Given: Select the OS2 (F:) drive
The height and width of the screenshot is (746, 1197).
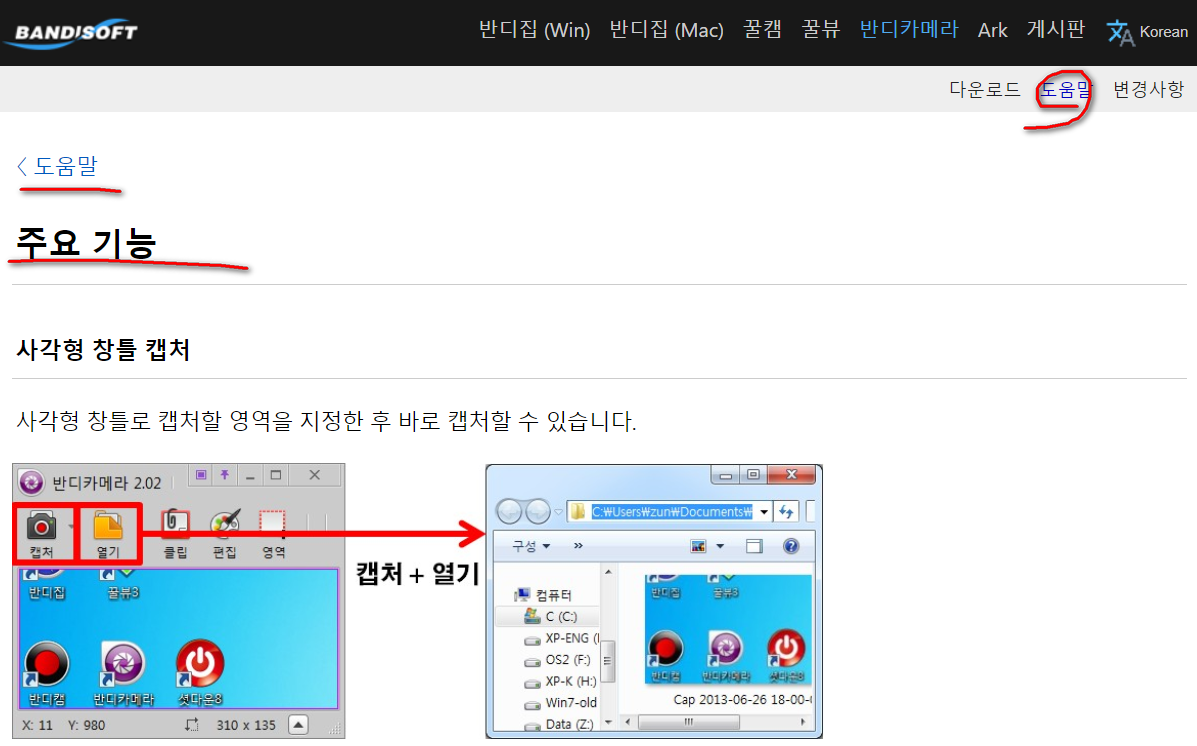Looking at the screenshot, I should click(x=557, y=659).
